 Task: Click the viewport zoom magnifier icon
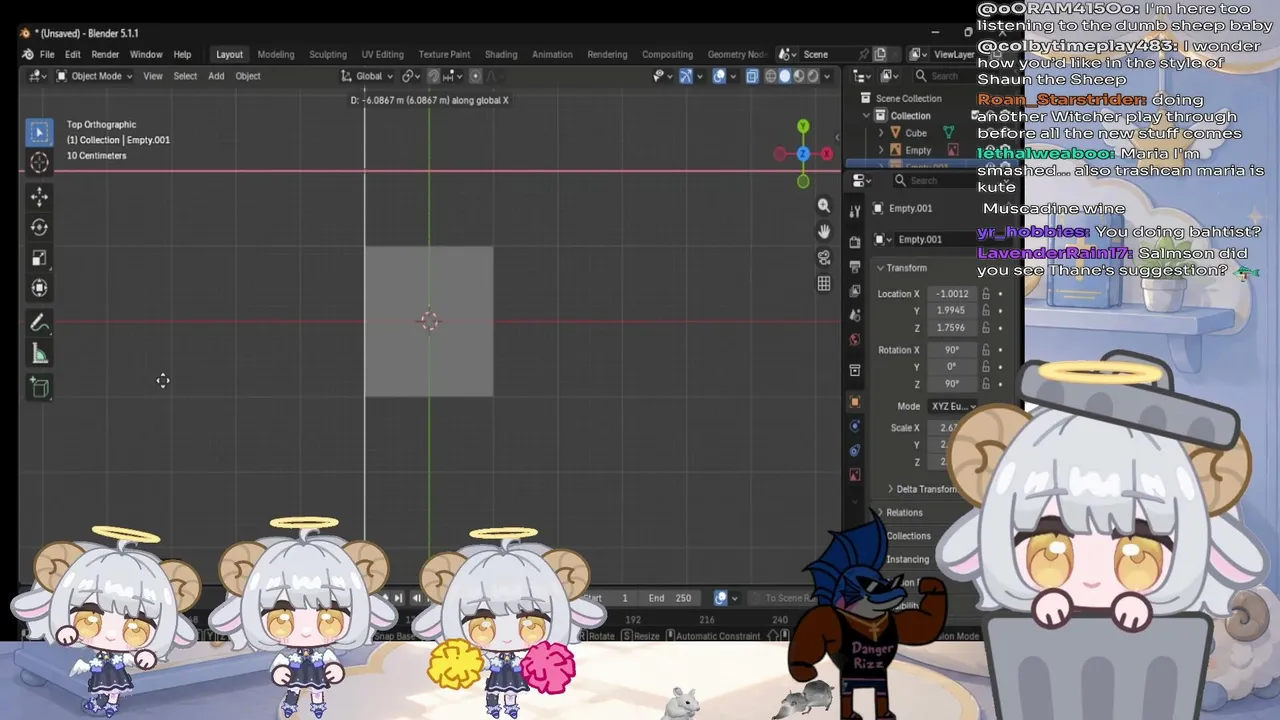tap(824, 205)
